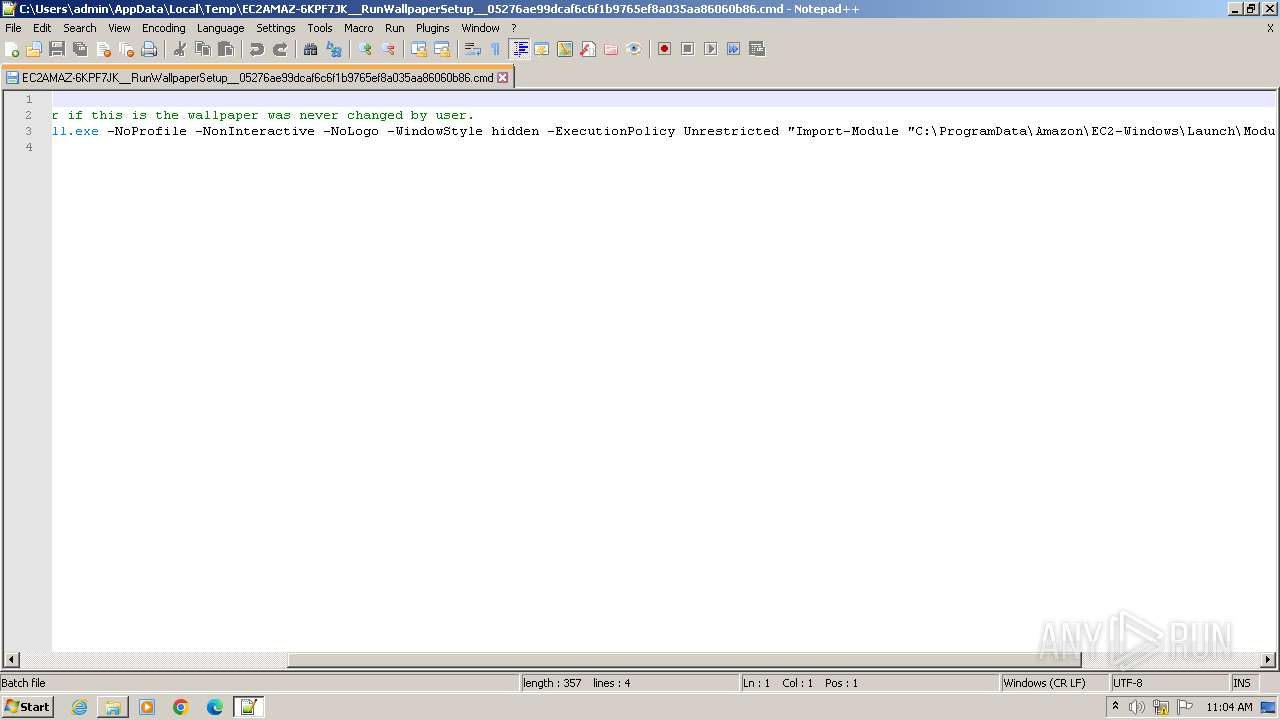Click the horizontal scrollbar thumb
This screenshot has width=1280, height=720.
pos(684,660)
